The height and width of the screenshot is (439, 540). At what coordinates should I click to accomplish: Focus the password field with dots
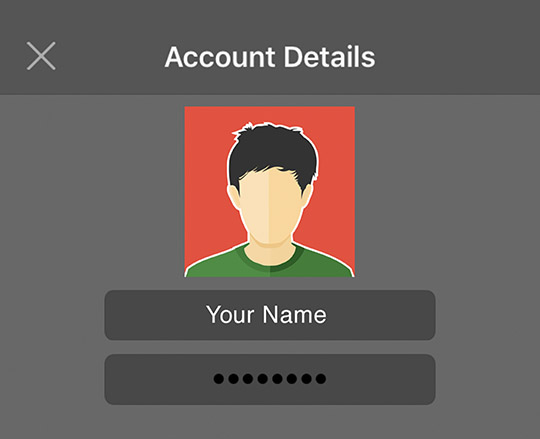[270, 379]
